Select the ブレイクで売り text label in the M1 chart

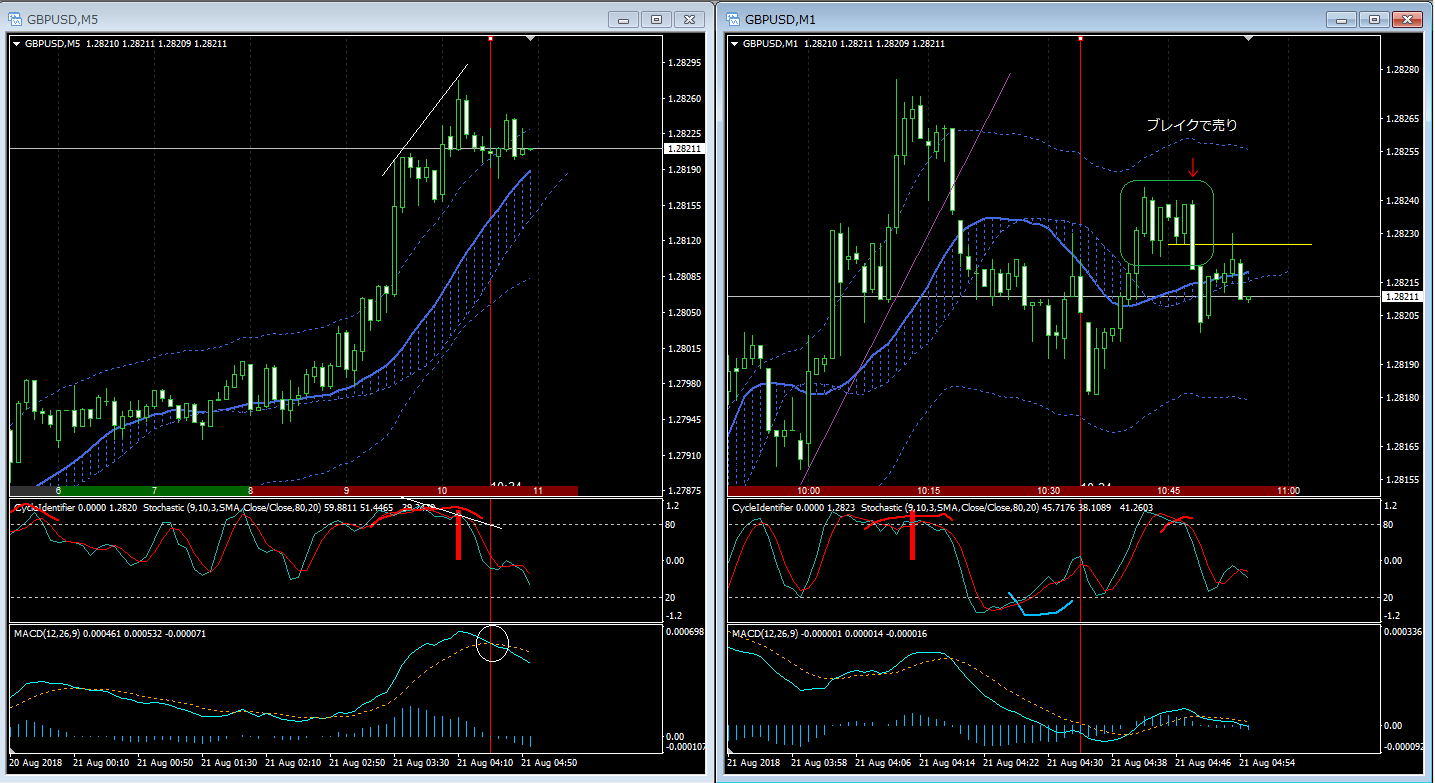tap(1191, 125)
